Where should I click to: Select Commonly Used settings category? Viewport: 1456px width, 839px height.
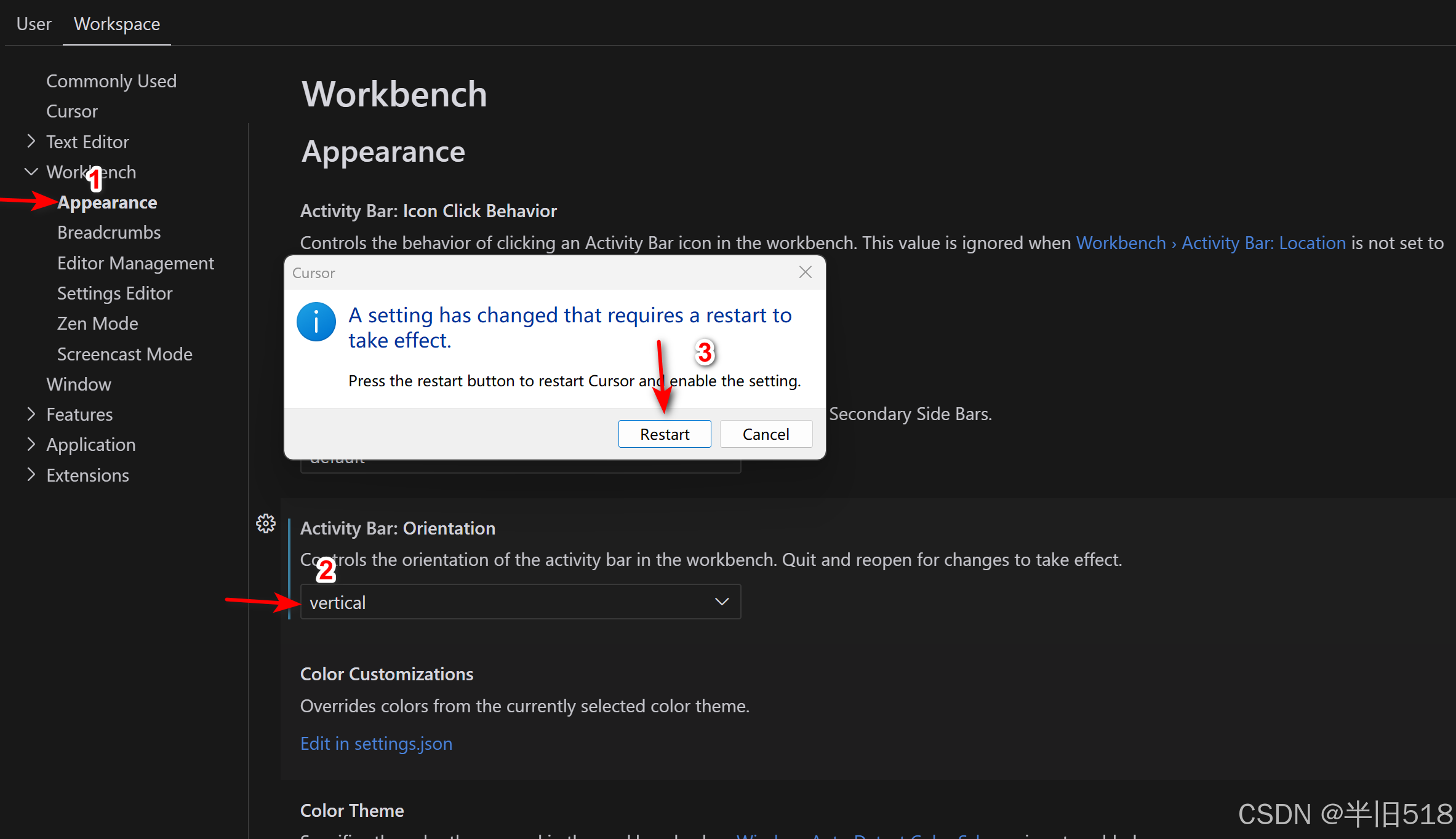coord(111,81)
